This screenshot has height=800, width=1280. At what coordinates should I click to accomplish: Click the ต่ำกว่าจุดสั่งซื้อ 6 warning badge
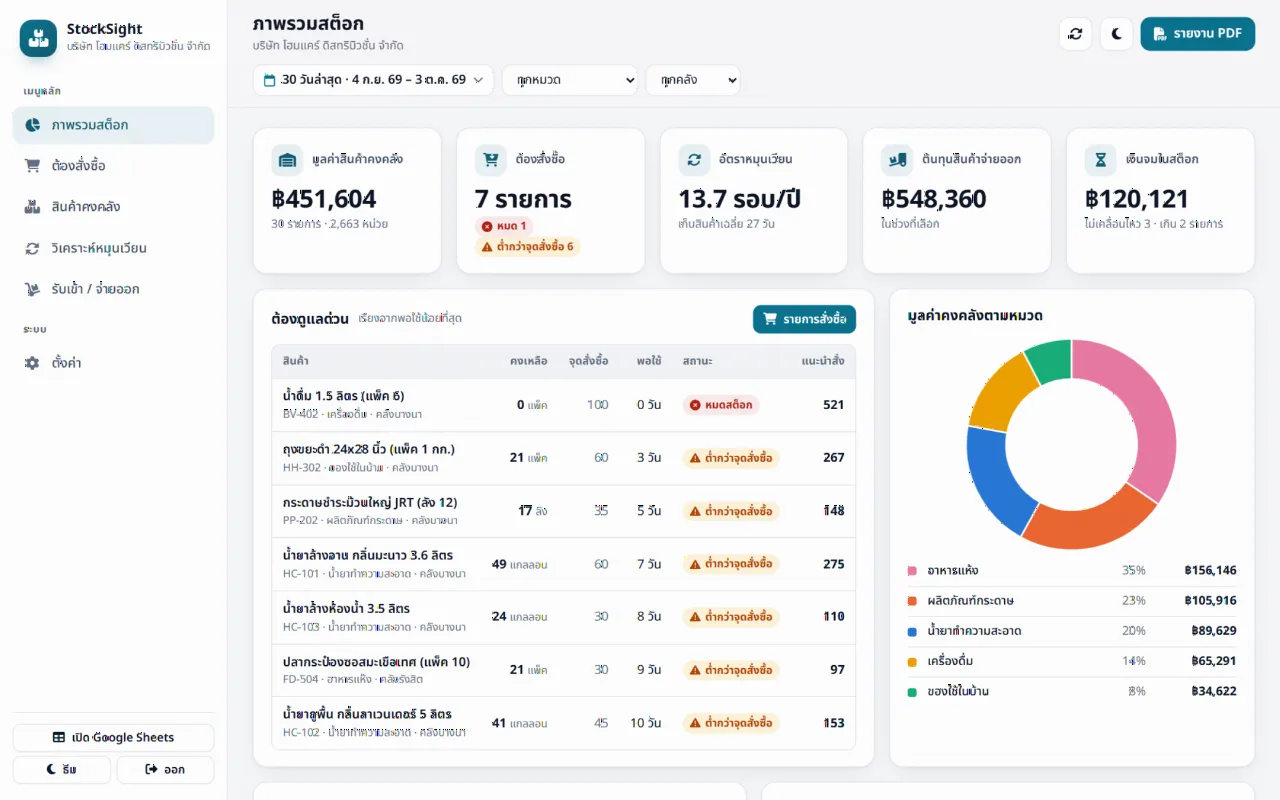pyautogui.click(x=527, y=246)
